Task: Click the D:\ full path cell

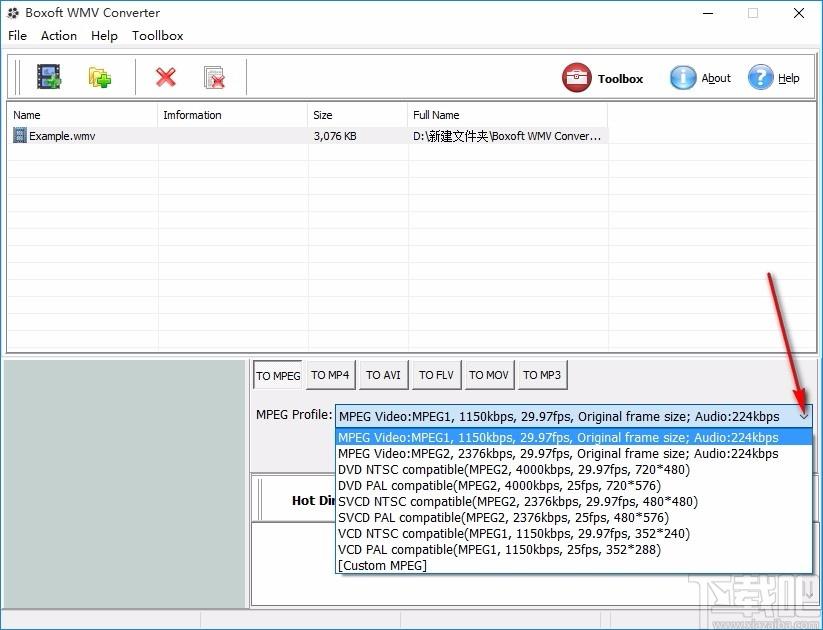Action: click(x=507, y=136)
